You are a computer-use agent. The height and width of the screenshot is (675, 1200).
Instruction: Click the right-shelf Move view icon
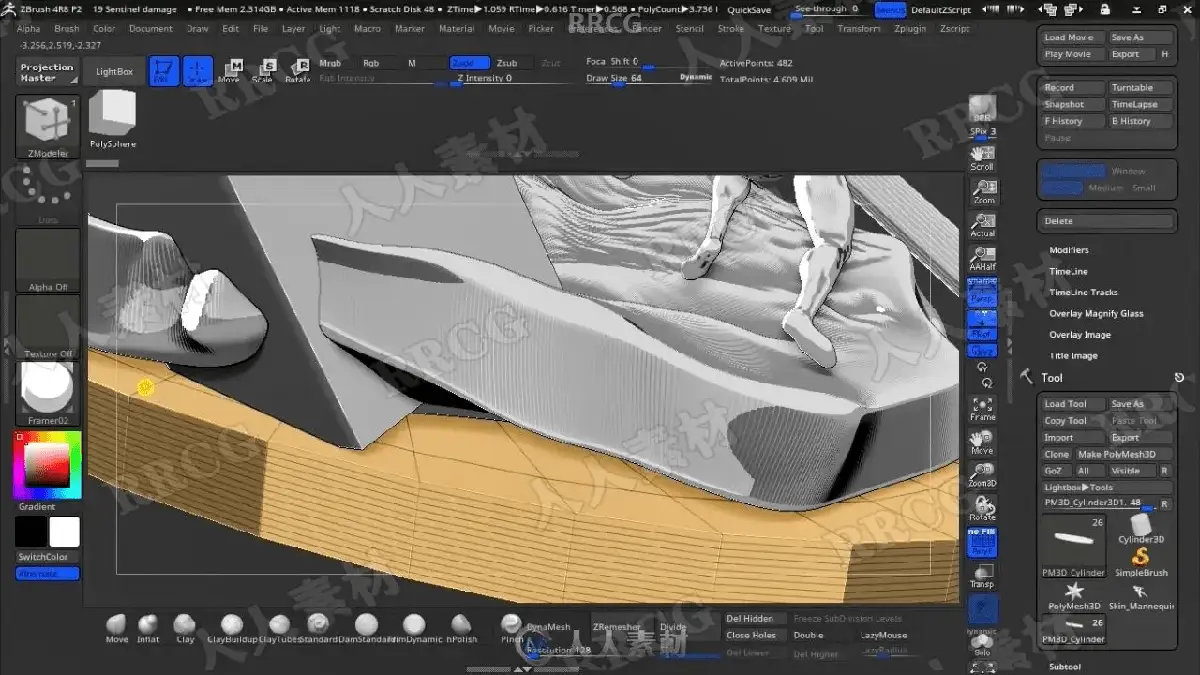[x=982, y=441]
